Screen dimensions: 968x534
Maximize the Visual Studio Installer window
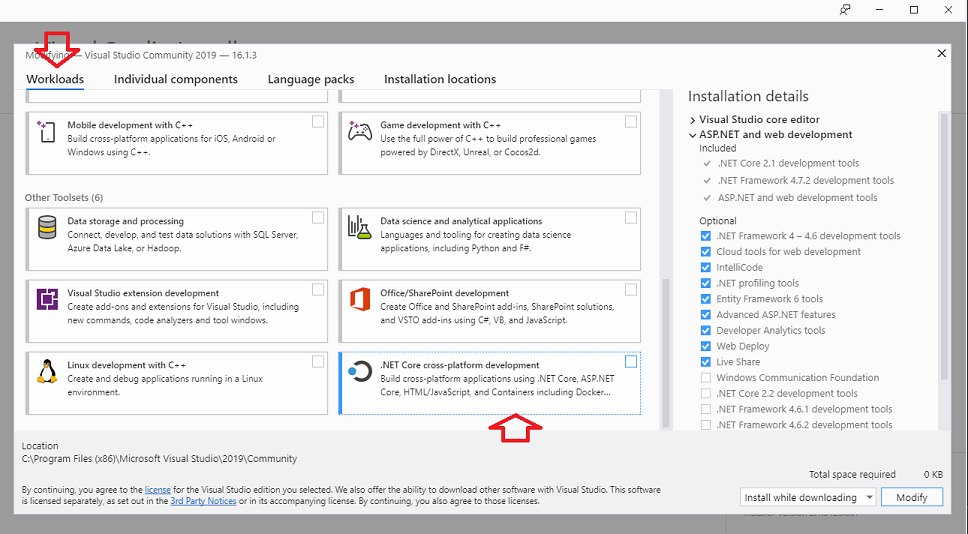tap(914, 10)
